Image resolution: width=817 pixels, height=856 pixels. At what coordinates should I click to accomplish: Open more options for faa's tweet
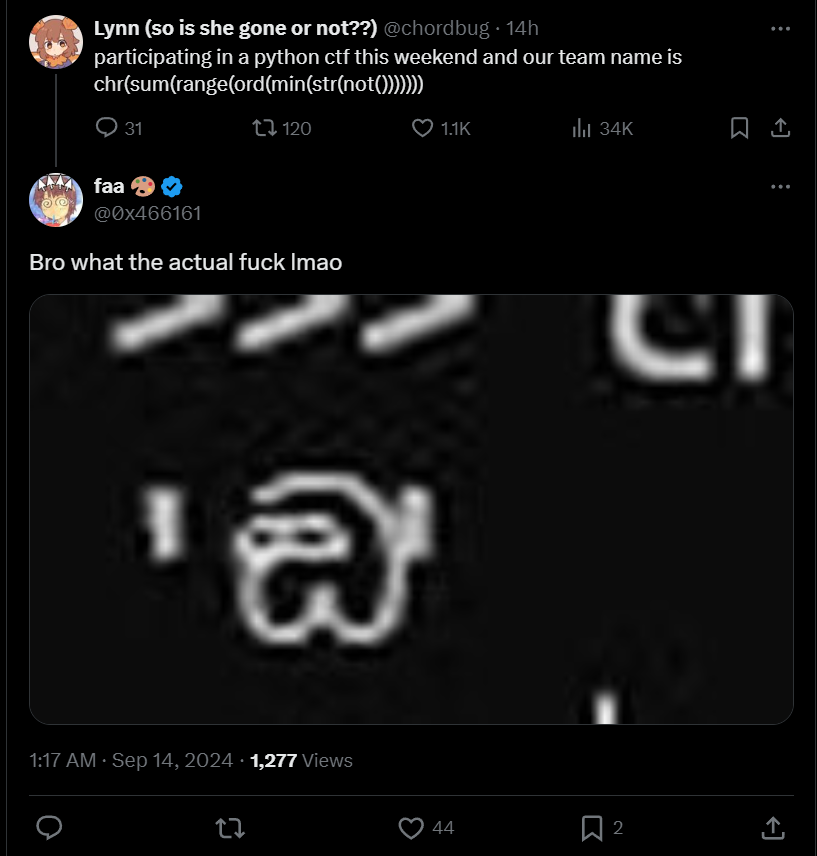780,187
